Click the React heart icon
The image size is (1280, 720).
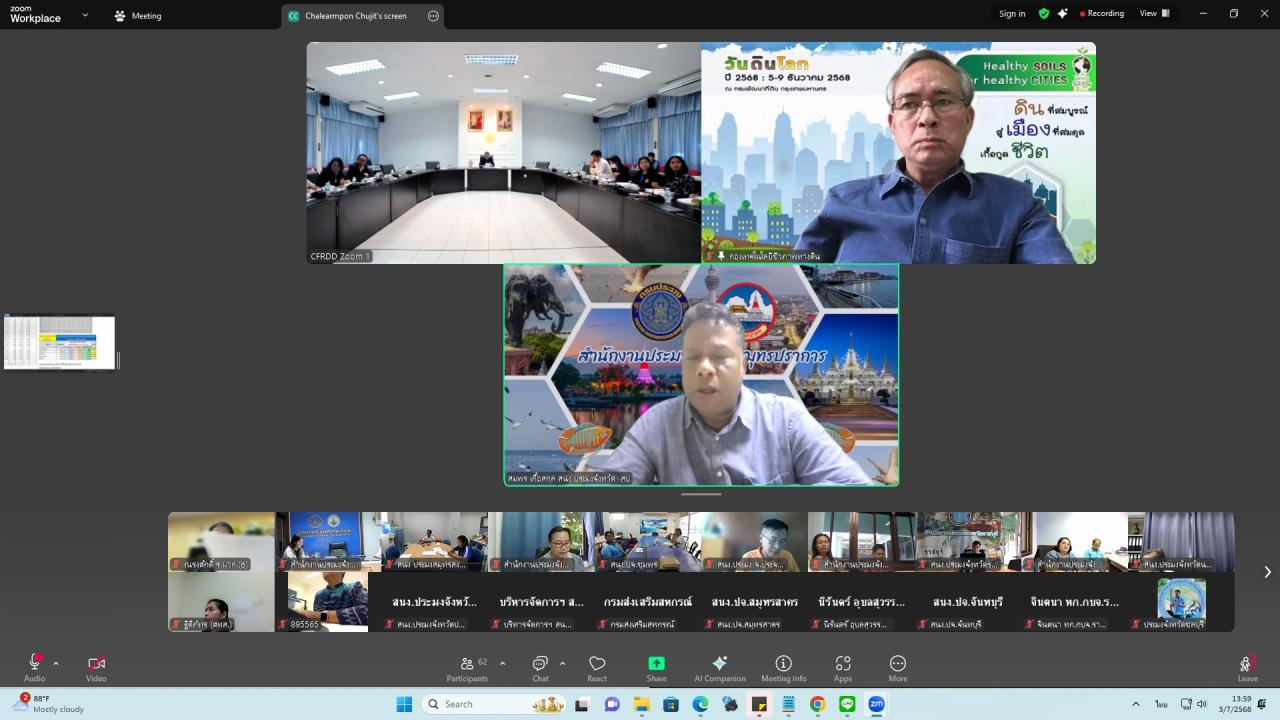tap(597, 667)
